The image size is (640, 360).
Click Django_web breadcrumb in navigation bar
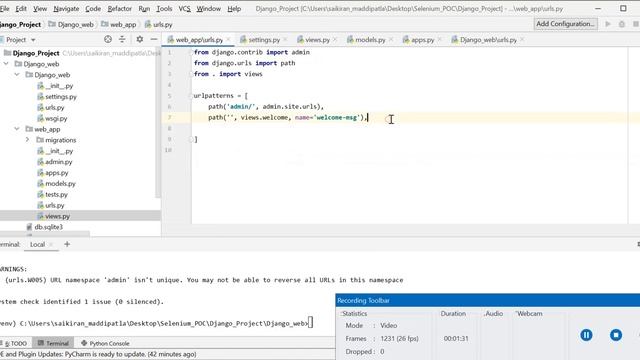pos(71,24)
